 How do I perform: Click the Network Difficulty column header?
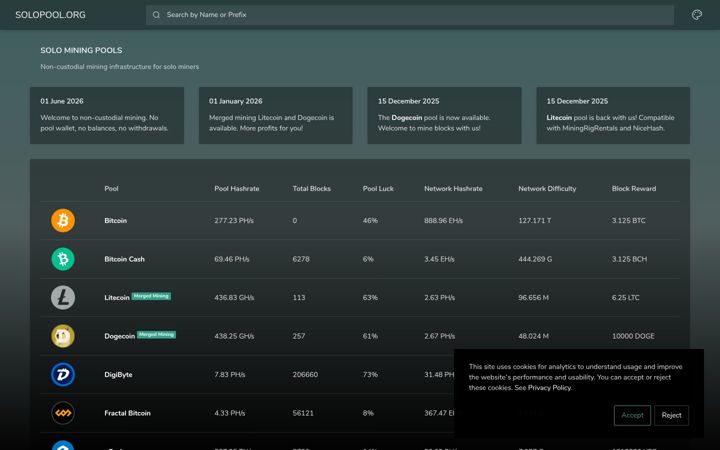point(547,189)
